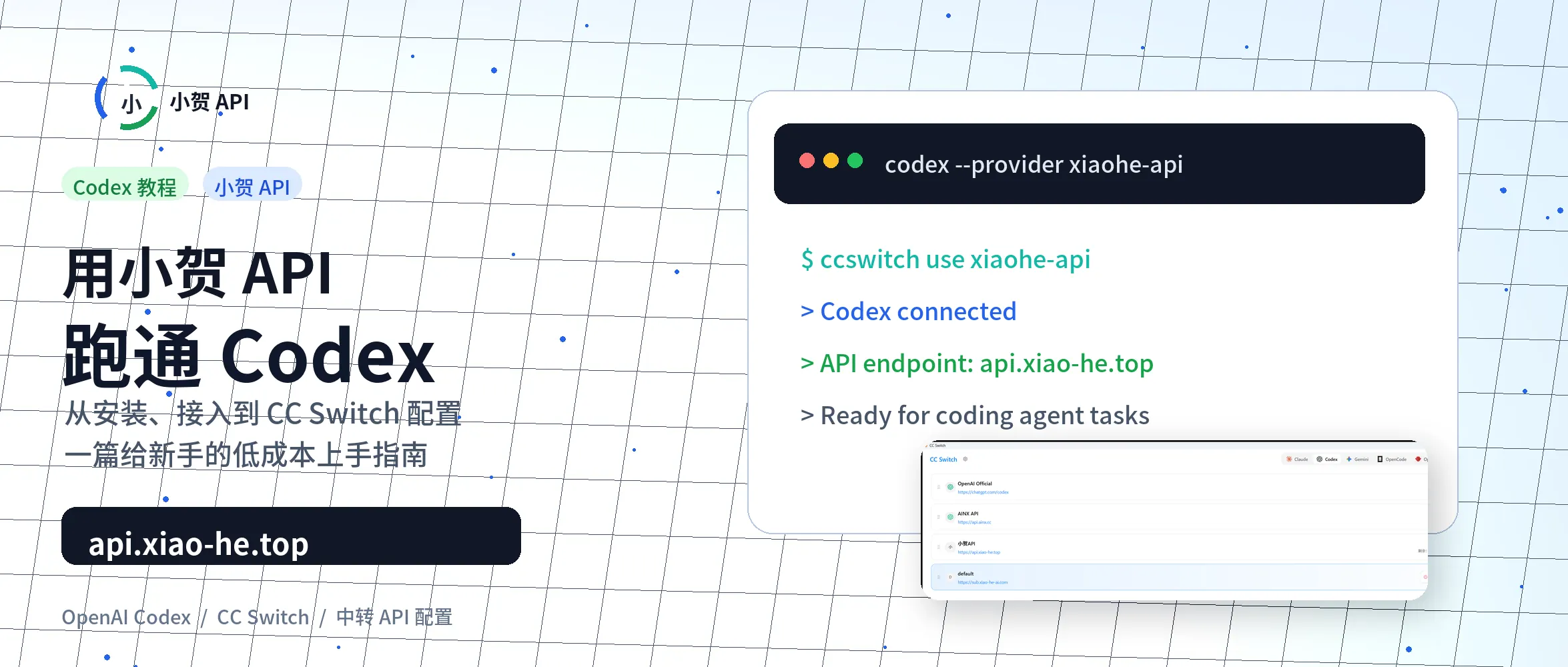Image resolution: width=1568 pixels, height=667 pixels.
Task: Select the Gemini tab
Action: coord(1357,459)
